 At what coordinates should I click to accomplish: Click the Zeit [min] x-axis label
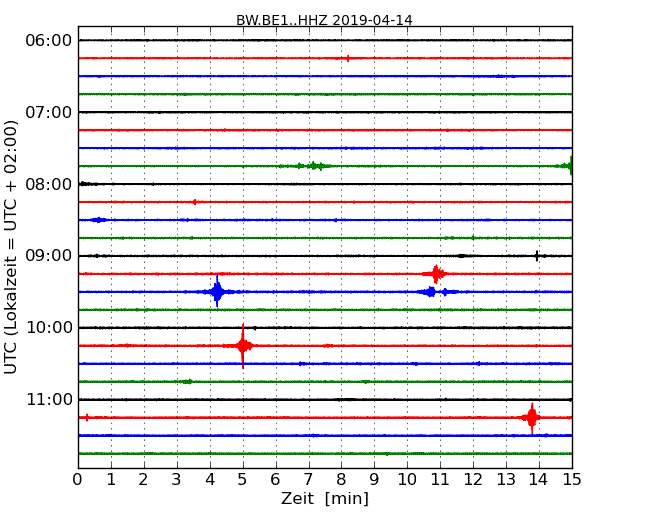click(325, 498)
